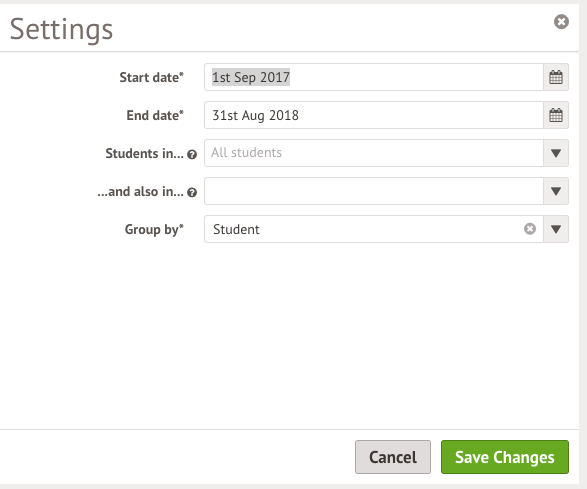The image size is (587, 489).
Task: Click the Settings dialog title
Action: (x=61, y=30)
